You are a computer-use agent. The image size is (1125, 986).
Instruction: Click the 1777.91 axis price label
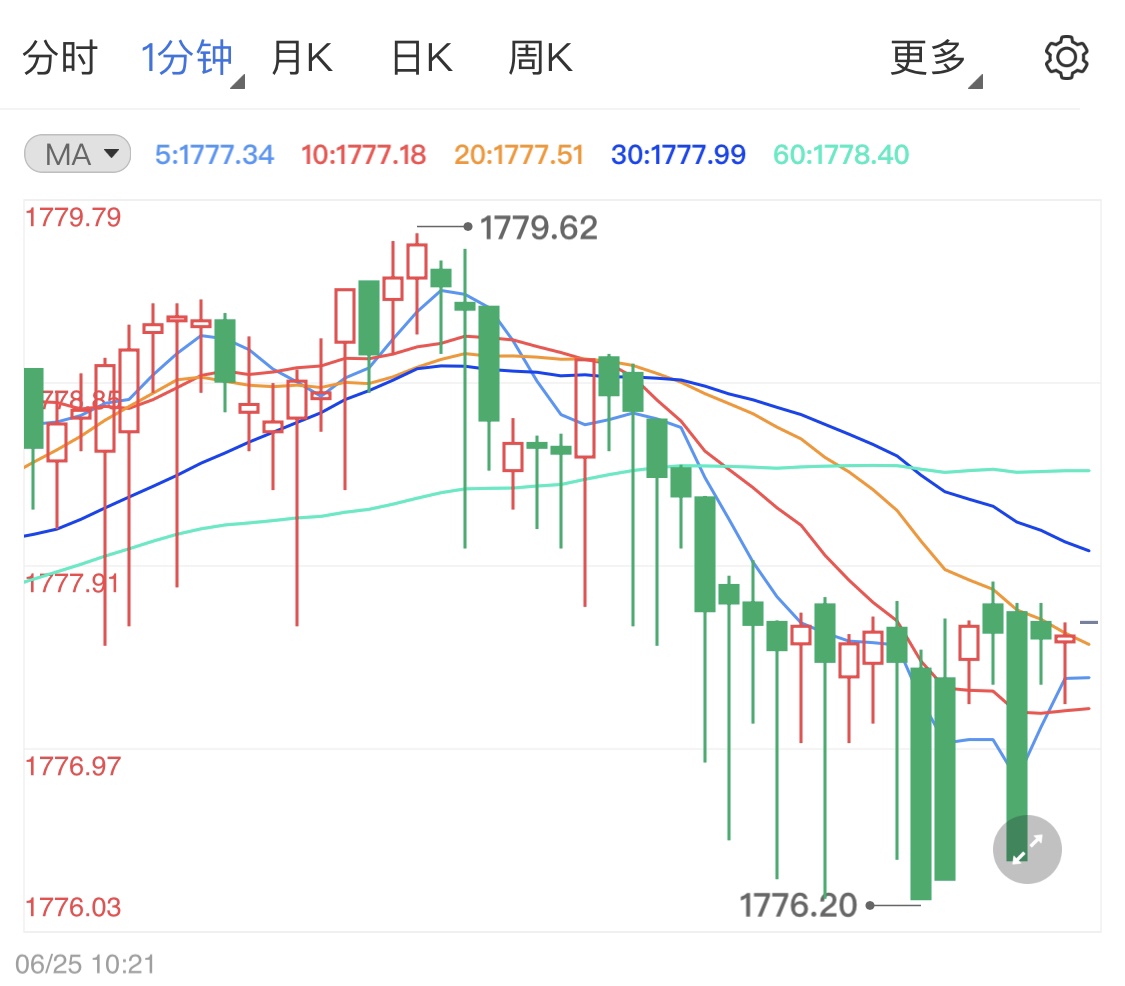point(73,583)
